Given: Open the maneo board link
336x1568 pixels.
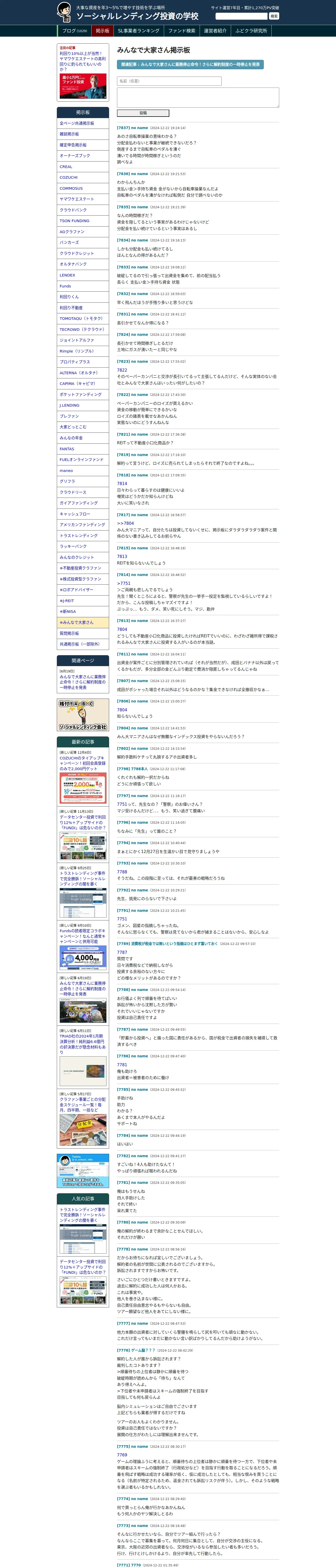Looking at the screenshot, I should [x=83, y=470].
